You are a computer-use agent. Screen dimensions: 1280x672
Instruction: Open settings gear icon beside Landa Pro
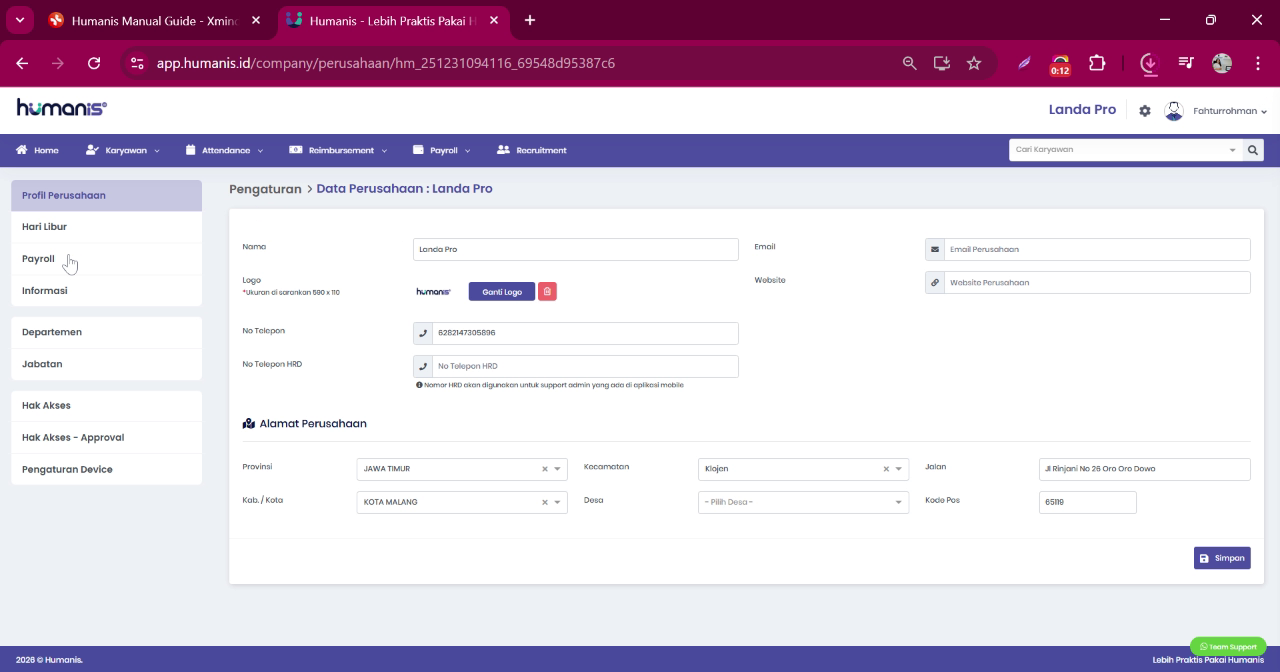click(1145, 111)
